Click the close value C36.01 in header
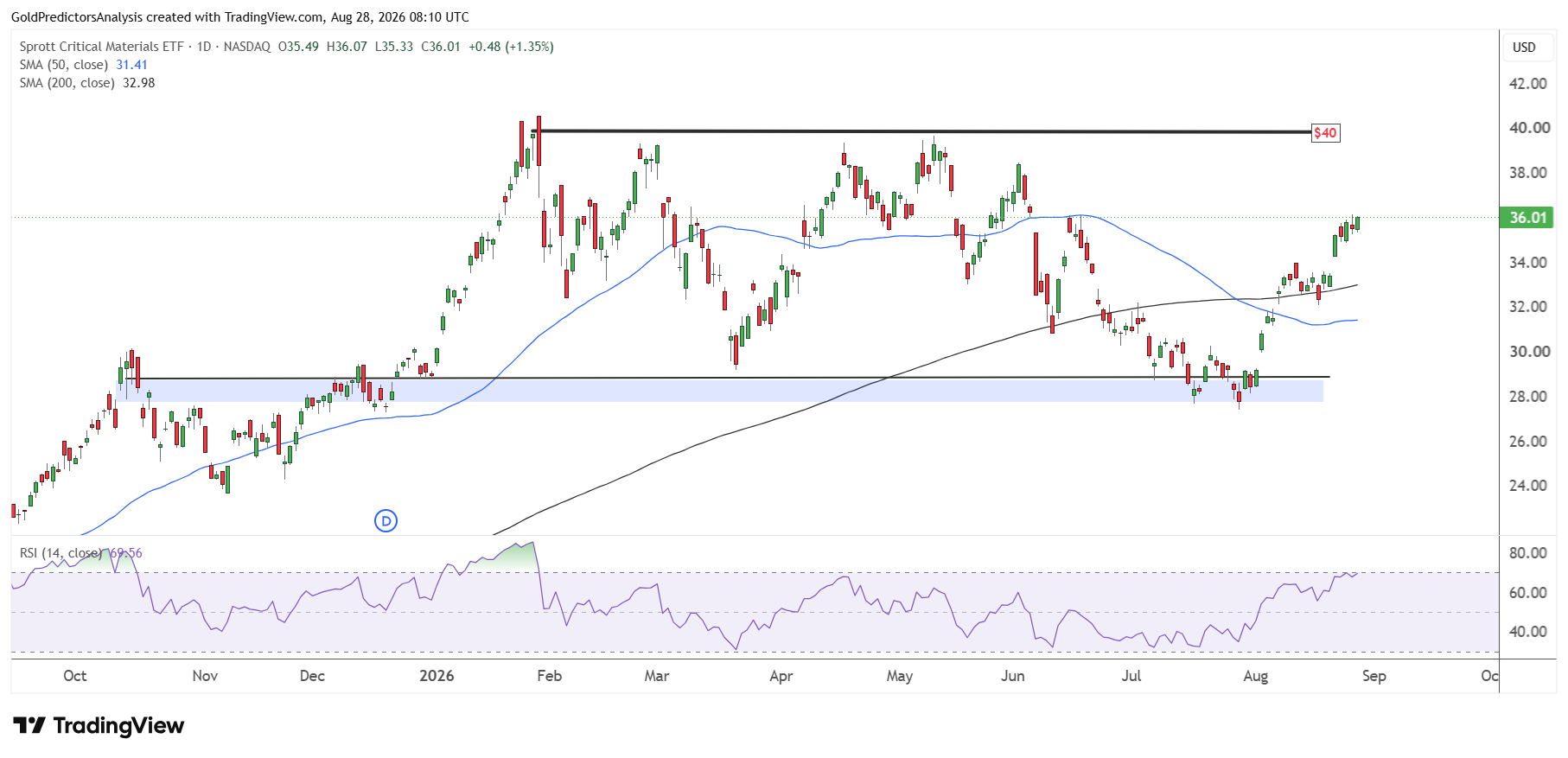The height and width of the screenshot is (758, 1568). (441, 47)
